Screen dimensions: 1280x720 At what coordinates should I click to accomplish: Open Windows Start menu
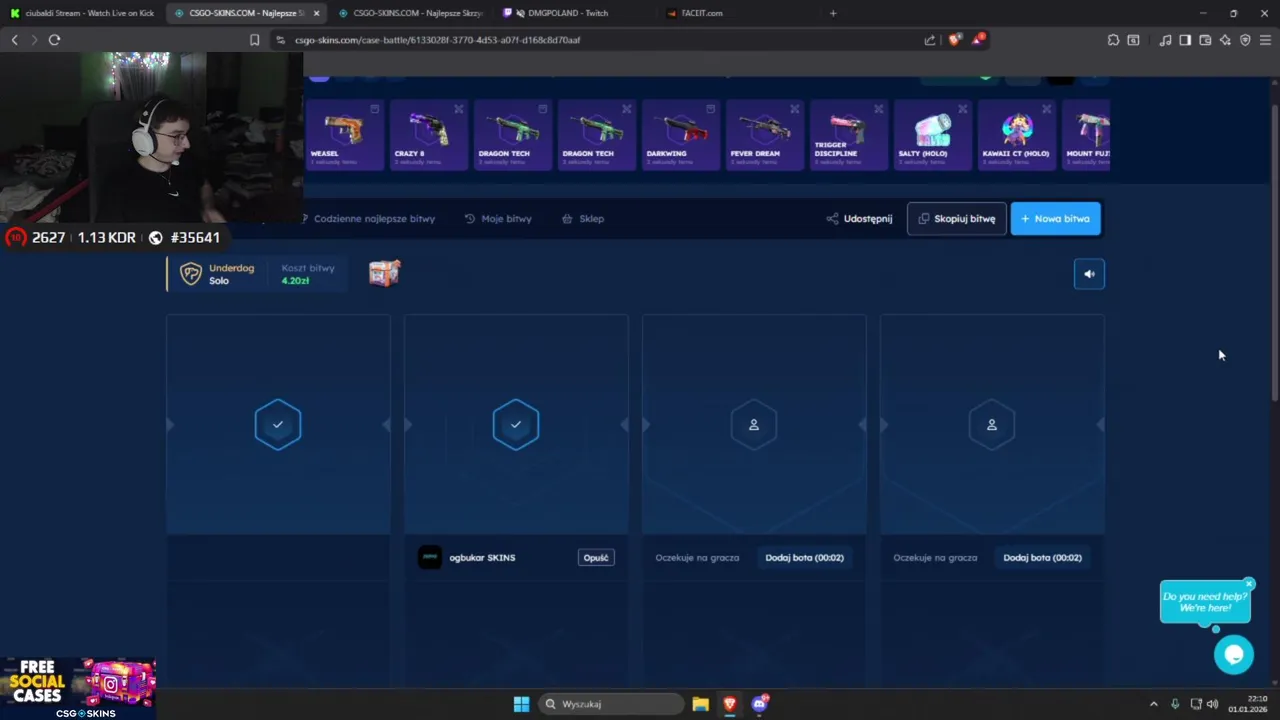tap(521, 704)
